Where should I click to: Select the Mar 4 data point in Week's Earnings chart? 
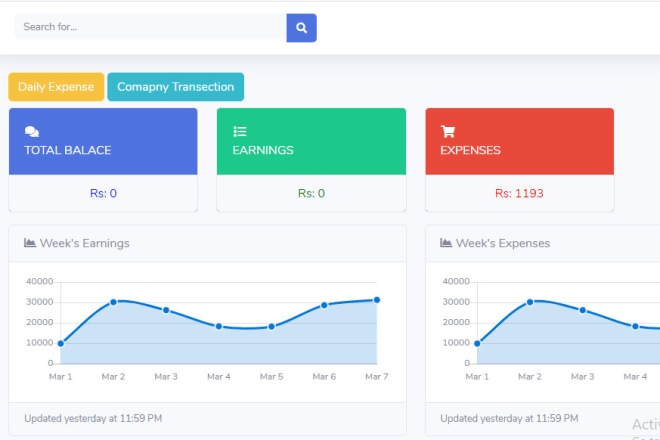219,326
